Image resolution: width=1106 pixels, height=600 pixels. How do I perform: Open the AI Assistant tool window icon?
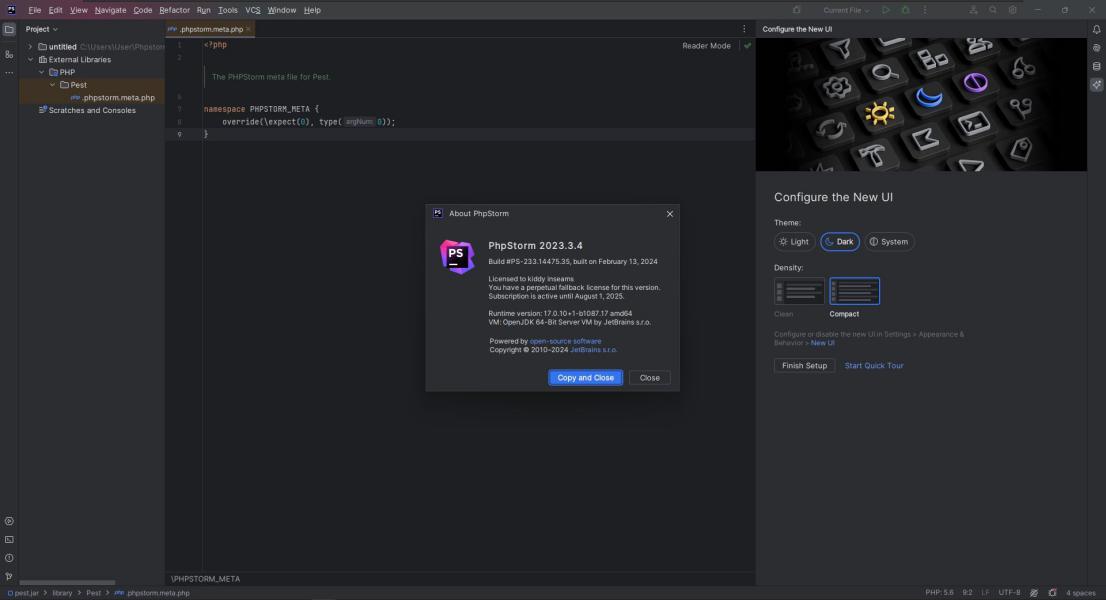1096,48
